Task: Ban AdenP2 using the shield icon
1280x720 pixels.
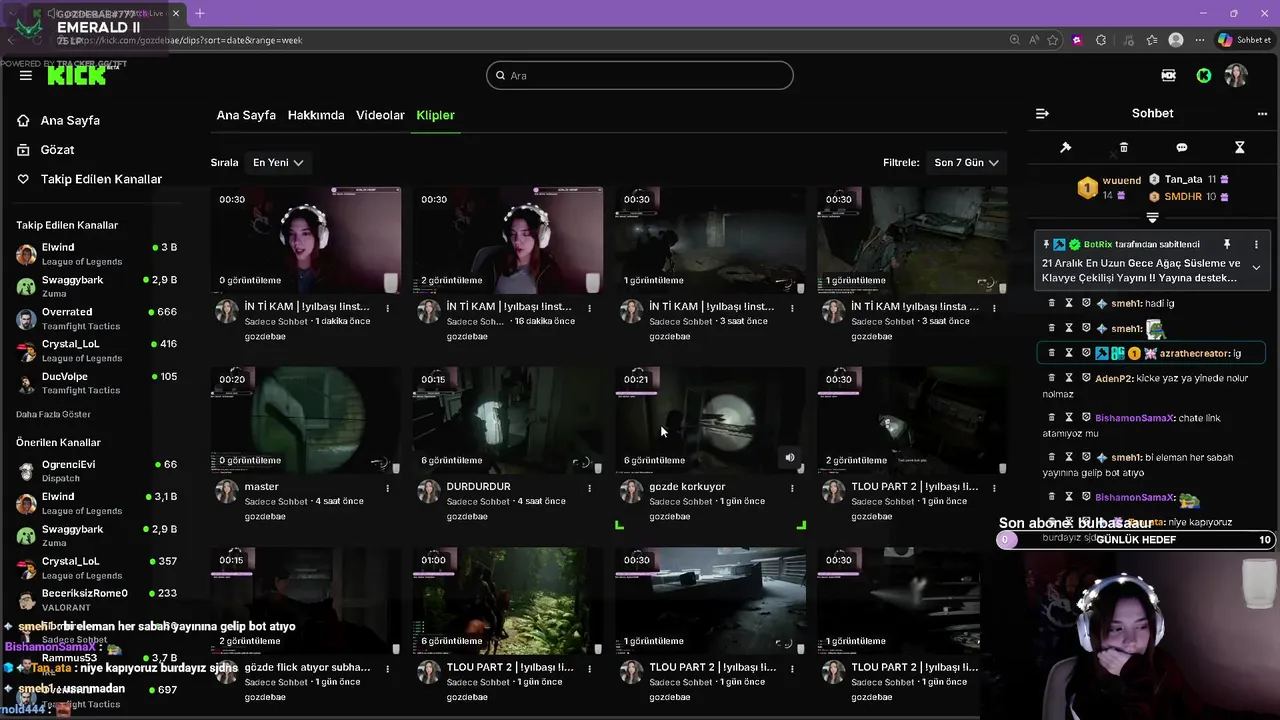Action: point(1086,378)
